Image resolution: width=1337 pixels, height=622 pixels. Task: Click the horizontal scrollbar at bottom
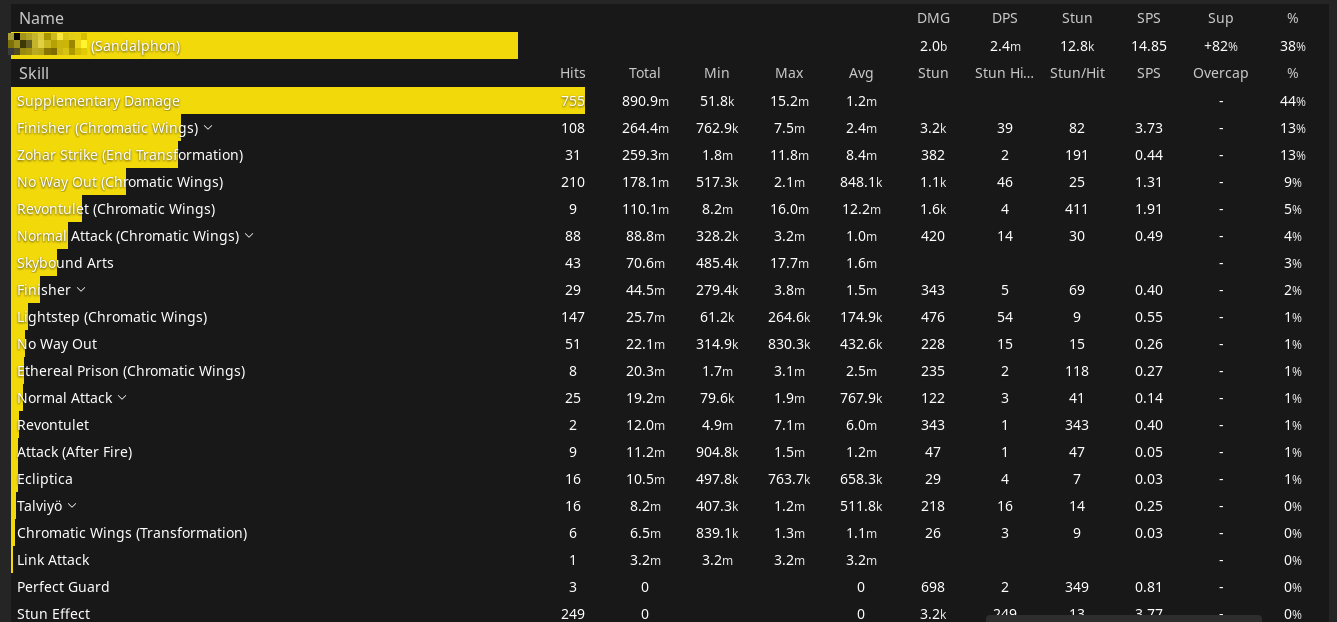point(1138,618)
